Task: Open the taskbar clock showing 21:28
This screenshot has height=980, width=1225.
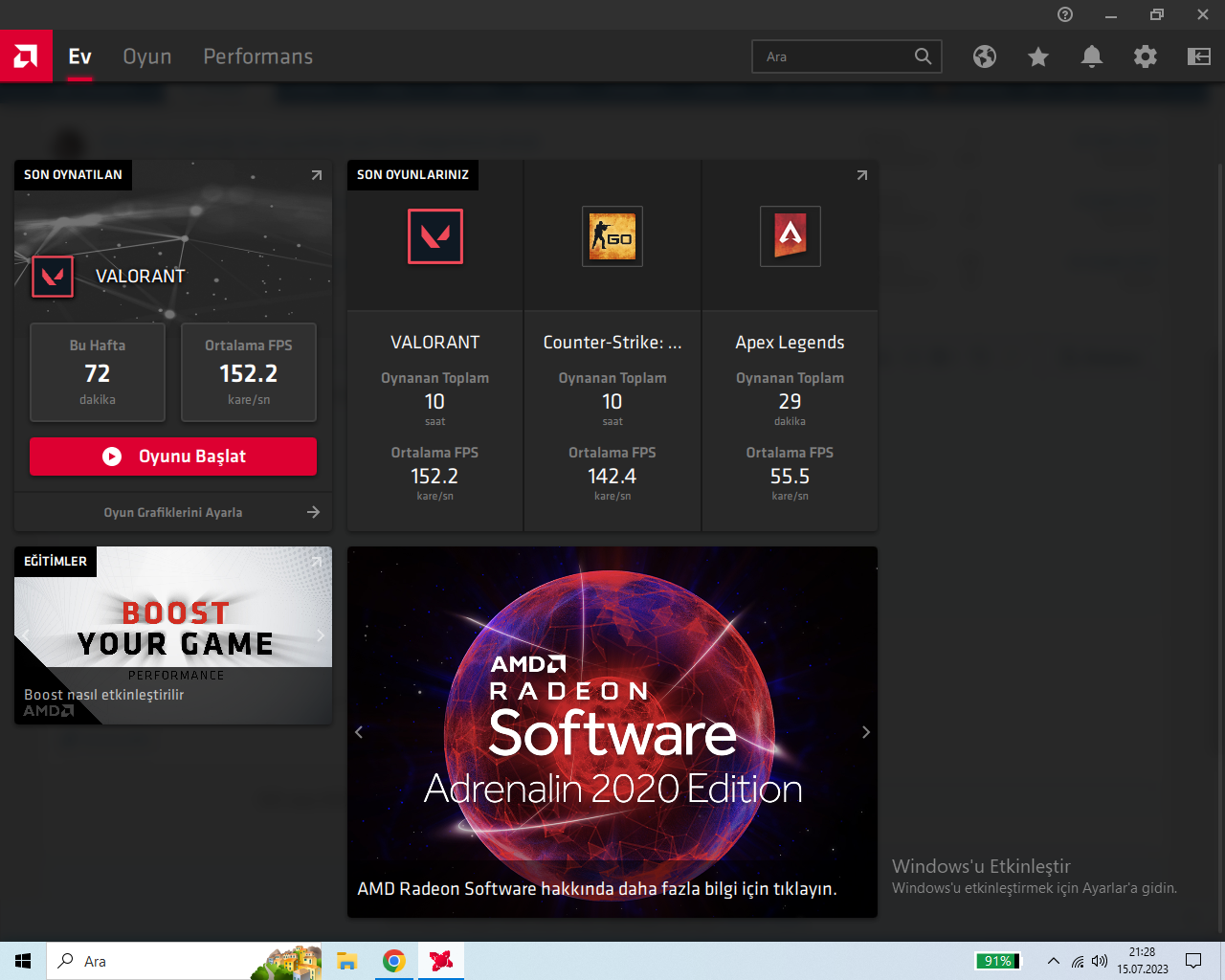Action: click(x=1143, y=961)
